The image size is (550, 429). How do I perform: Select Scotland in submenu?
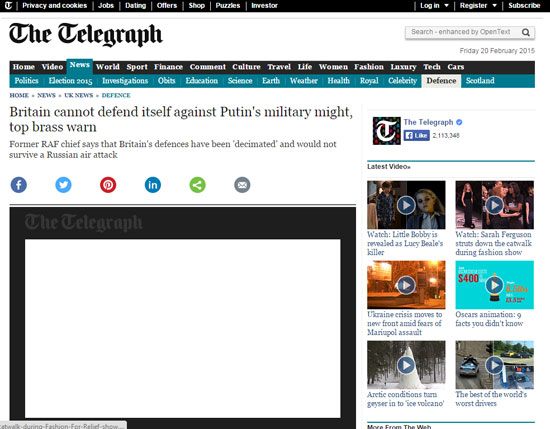click(x=480, y=81)
